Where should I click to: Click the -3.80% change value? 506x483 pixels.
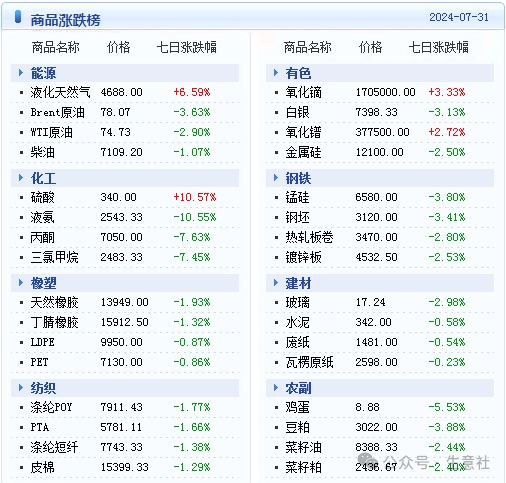tap(447, 197)
